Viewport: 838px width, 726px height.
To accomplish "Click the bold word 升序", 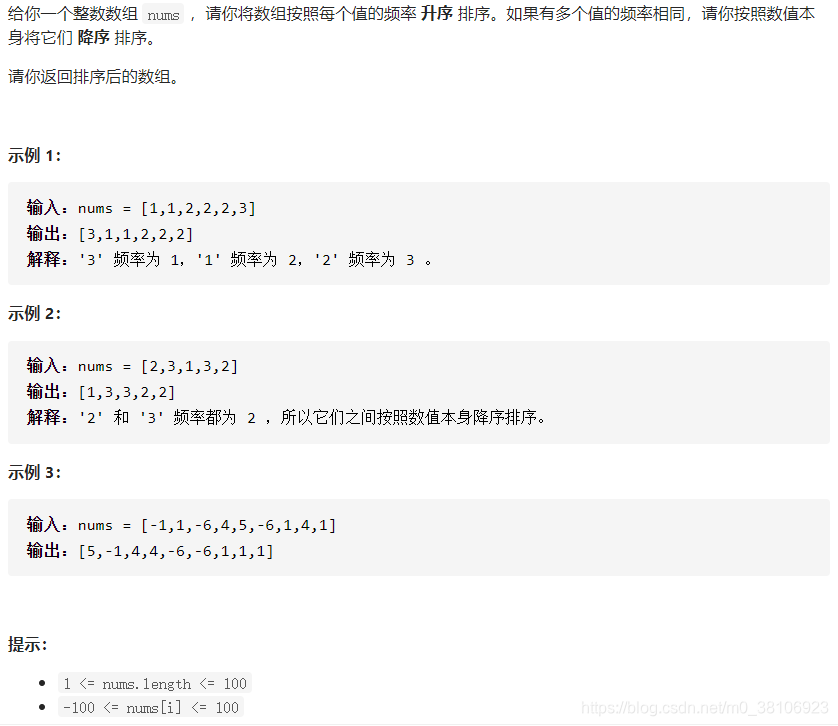I will point(437,13).
